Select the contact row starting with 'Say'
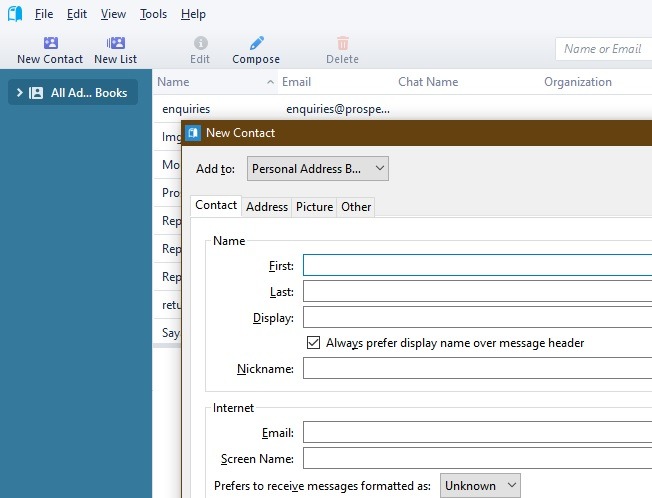652x498 pixels. click(x=167, y=333)
